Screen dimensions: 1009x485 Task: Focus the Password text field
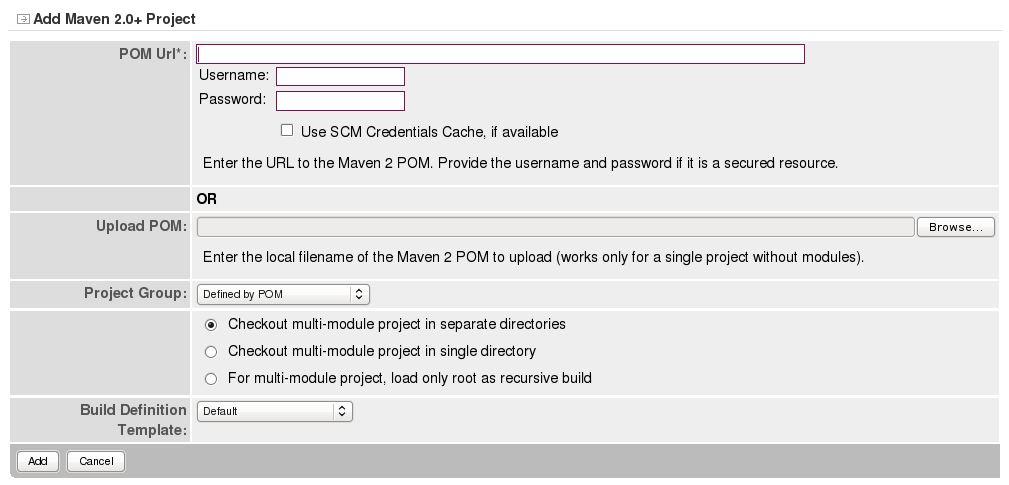(340, 100)
